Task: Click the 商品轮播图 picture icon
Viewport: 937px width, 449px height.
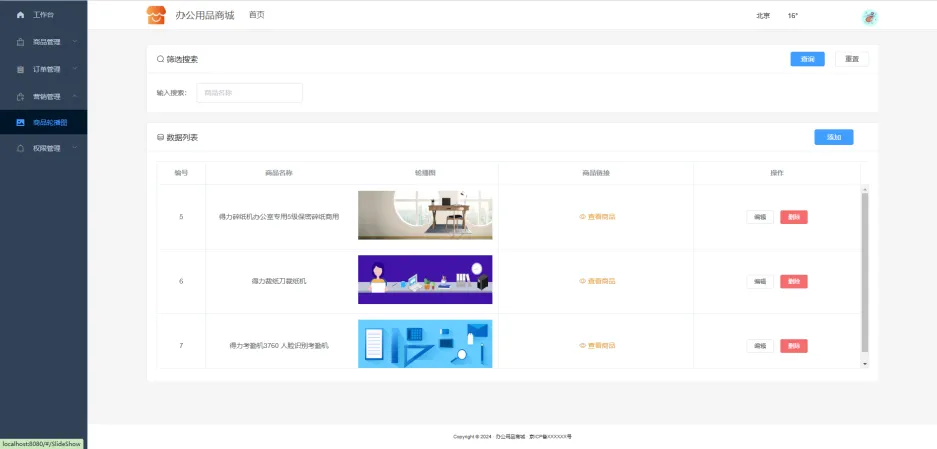Action: [x=20, y=122]
